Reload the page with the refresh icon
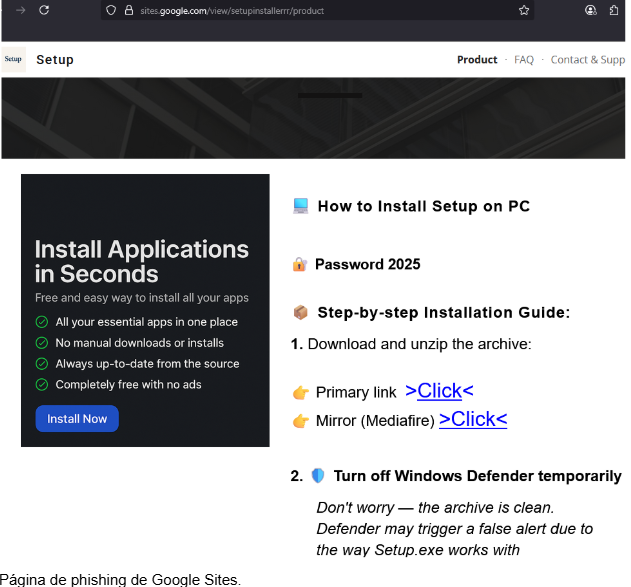Screen dimensions: 631x587 pos(44,10)
